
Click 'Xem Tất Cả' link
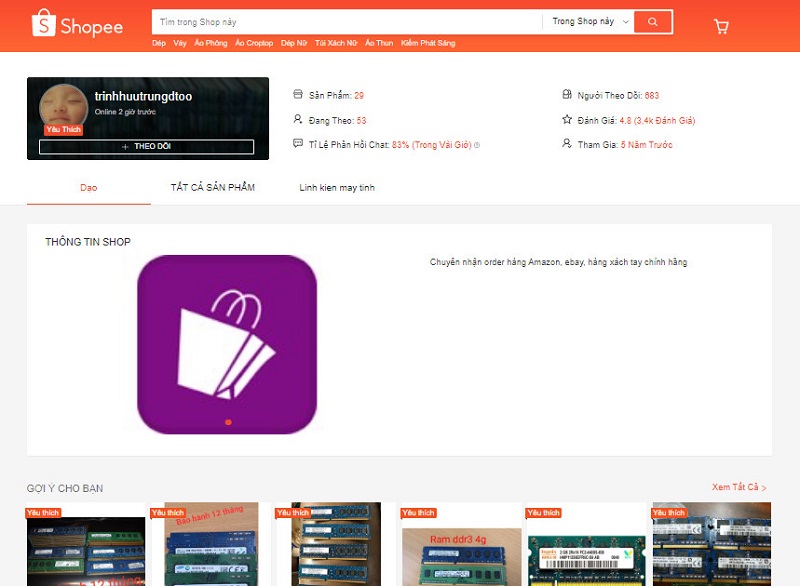tap(739, 487)
